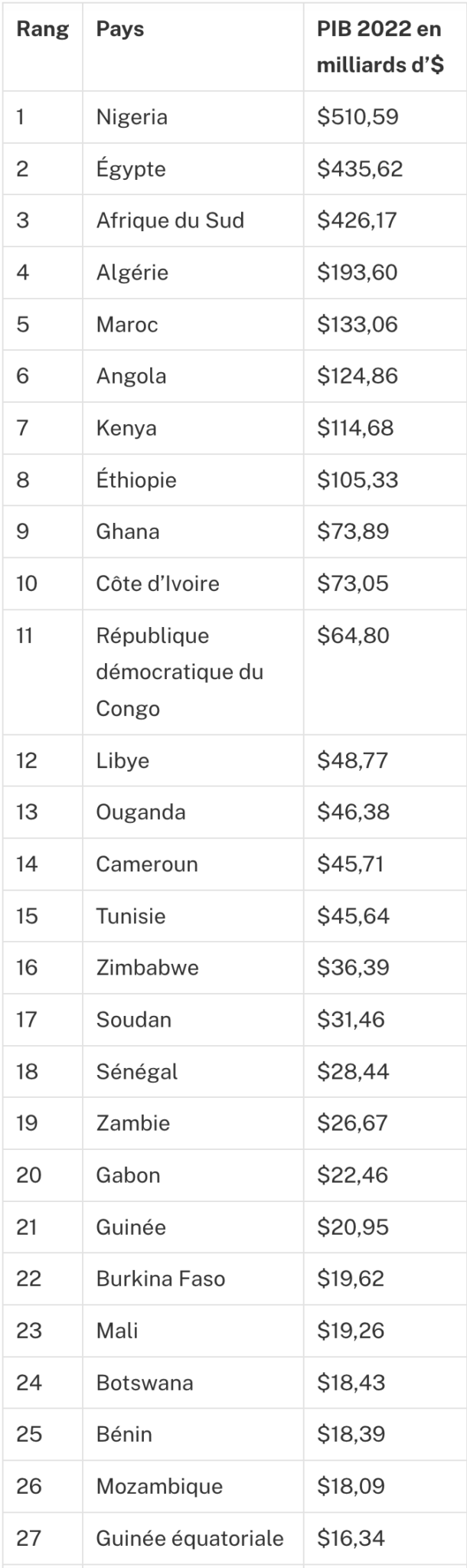Click the PIB 2022 column header
The height and width of the screenshot is (1568, 467).
(x=380, y=47)
